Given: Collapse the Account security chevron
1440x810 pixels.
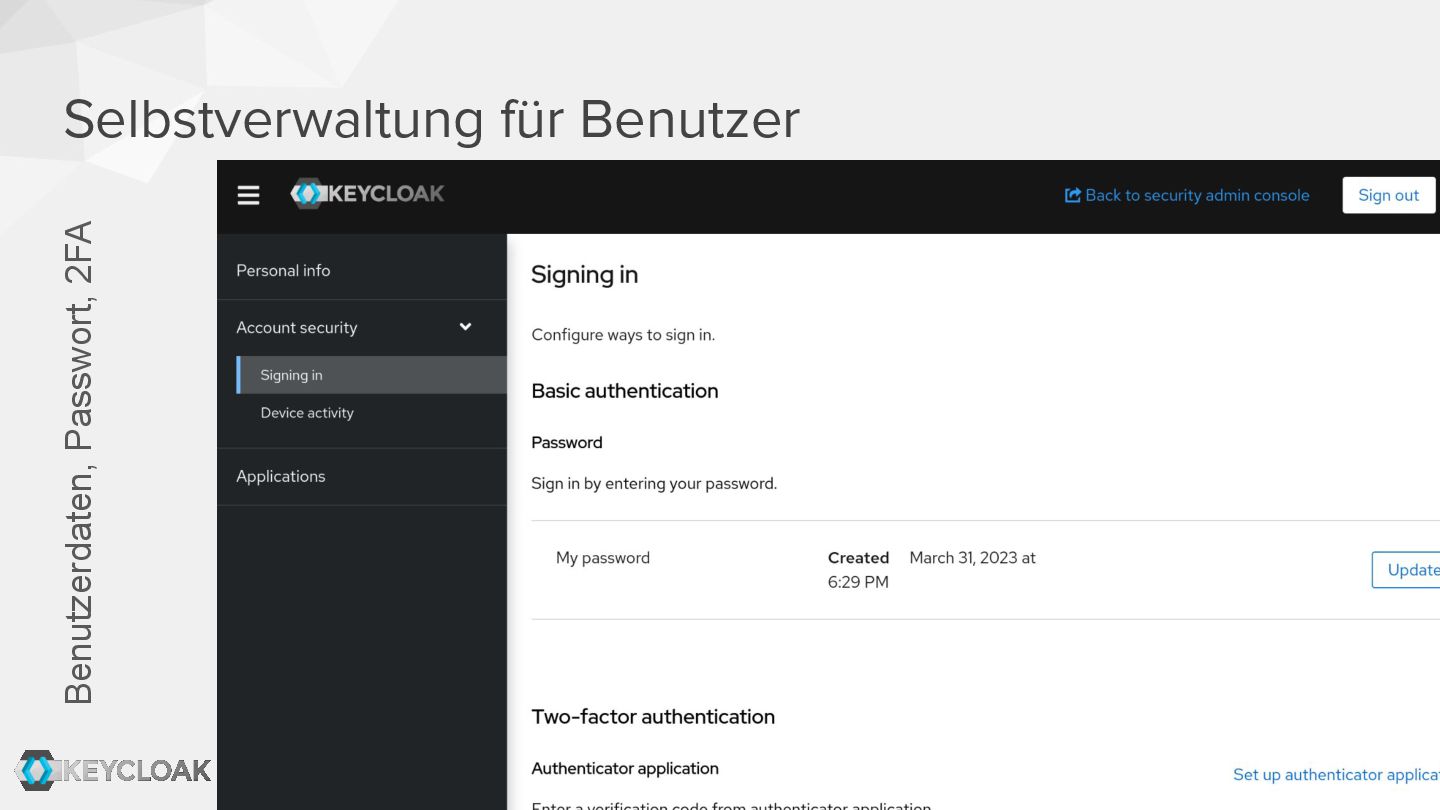Looking at the screenshot, I should pos(465,327).
